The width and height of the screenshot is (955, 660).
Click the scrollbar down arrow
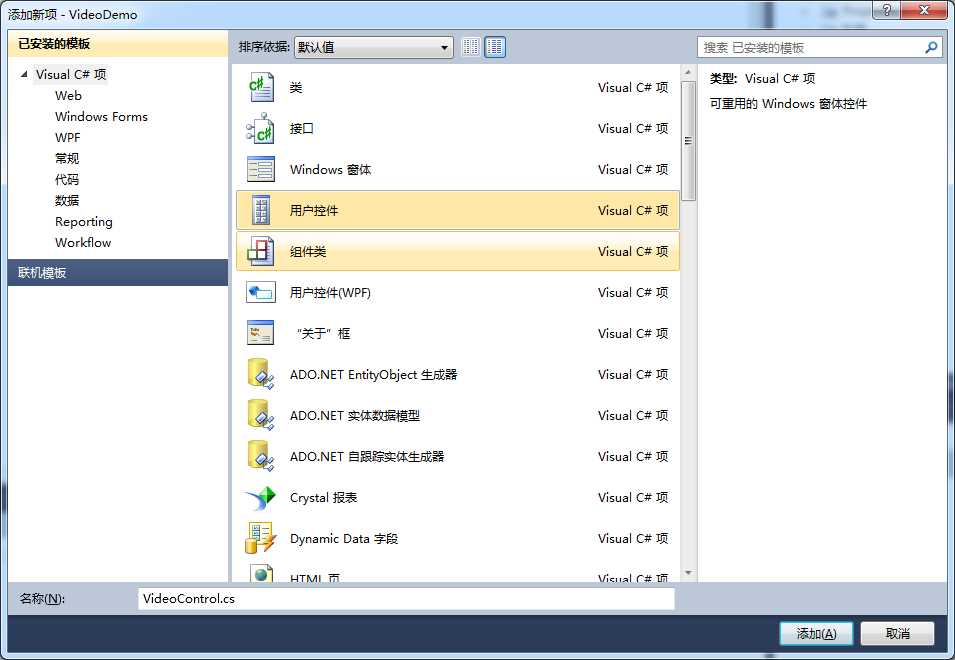pos(688,573)
